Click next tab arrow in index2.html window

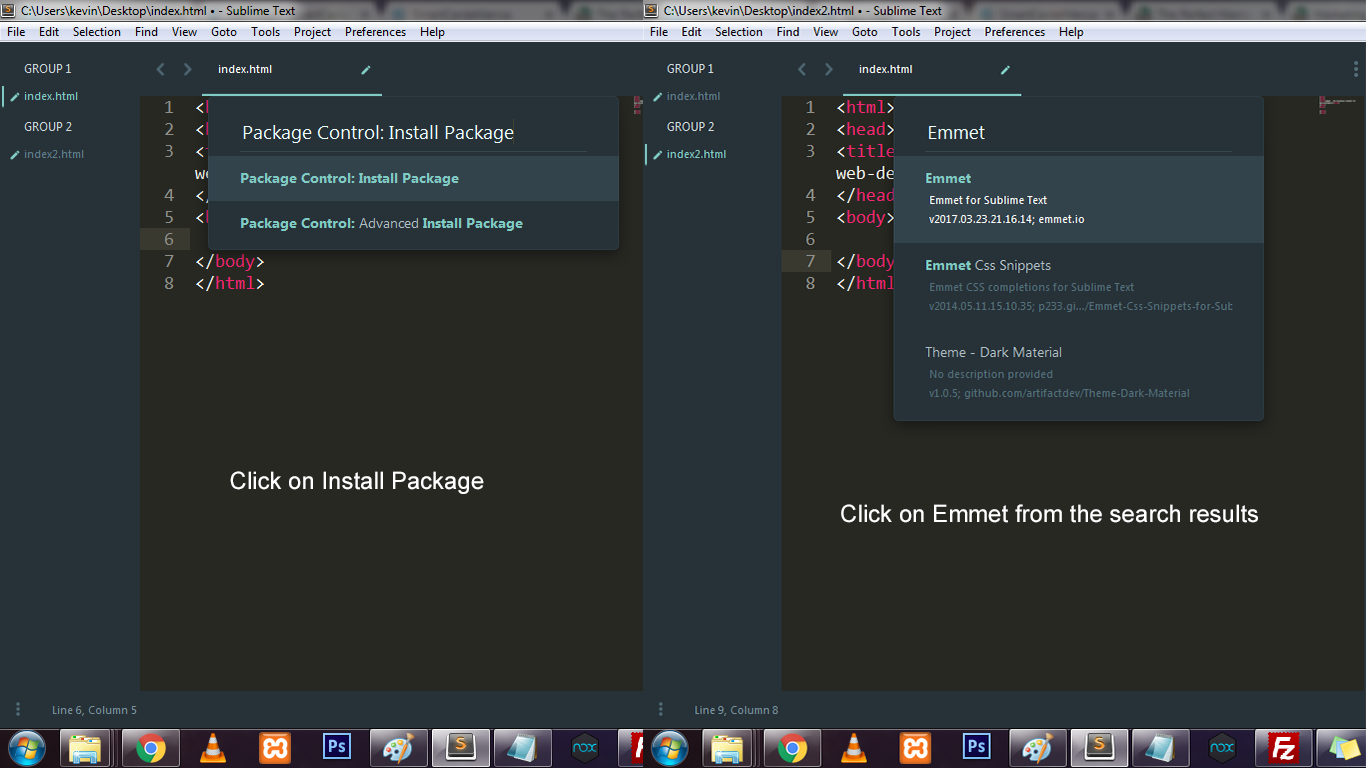[x=828, y=69]
